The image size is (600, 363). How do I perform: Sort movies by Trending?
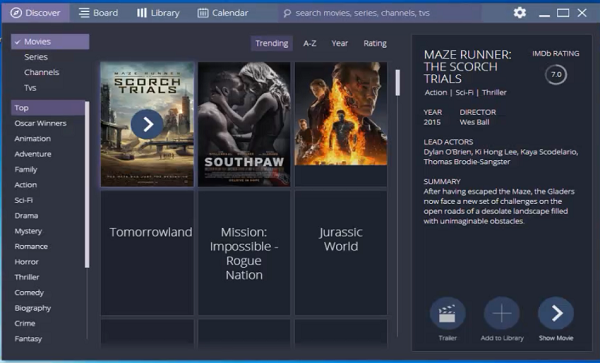coord(272,43)
